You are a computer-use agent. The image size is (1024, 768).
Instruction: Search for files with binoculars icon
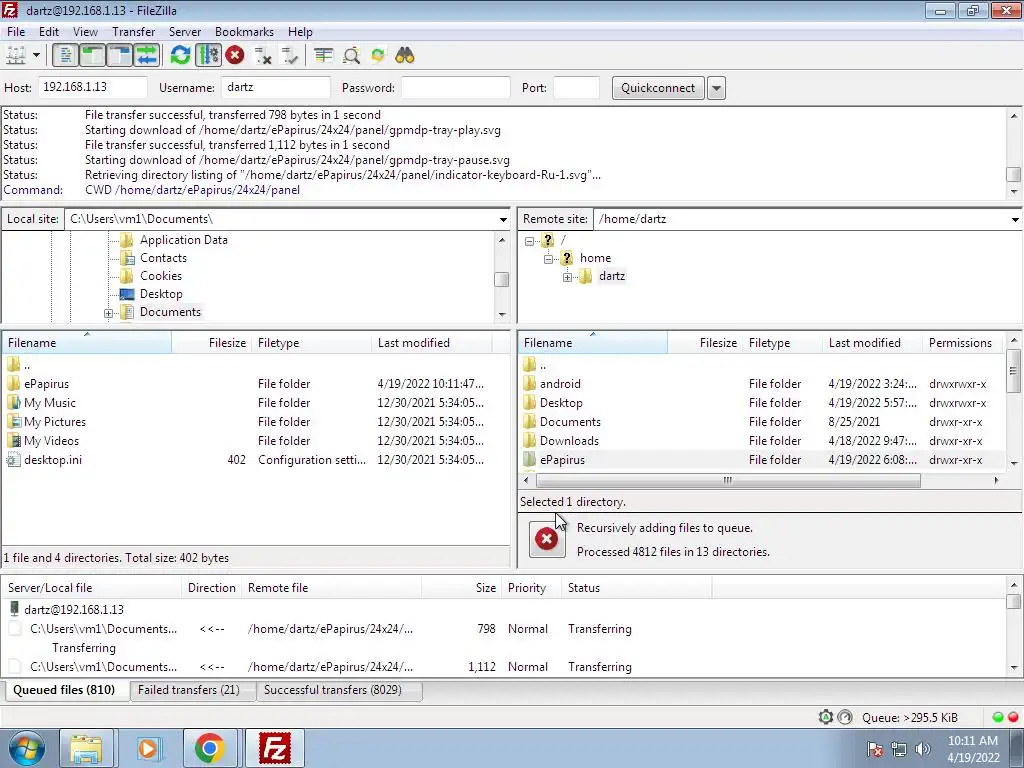[x=405, y=56]
